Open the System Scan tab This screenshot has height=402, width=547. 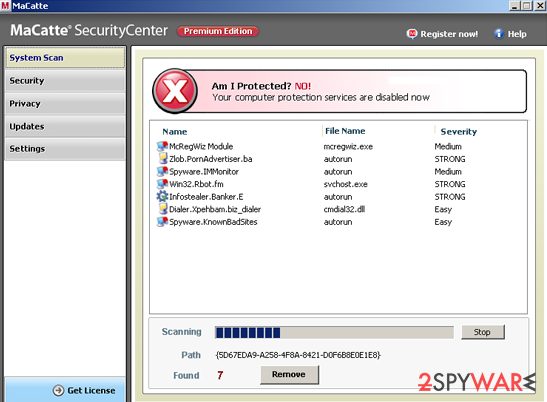65,58
